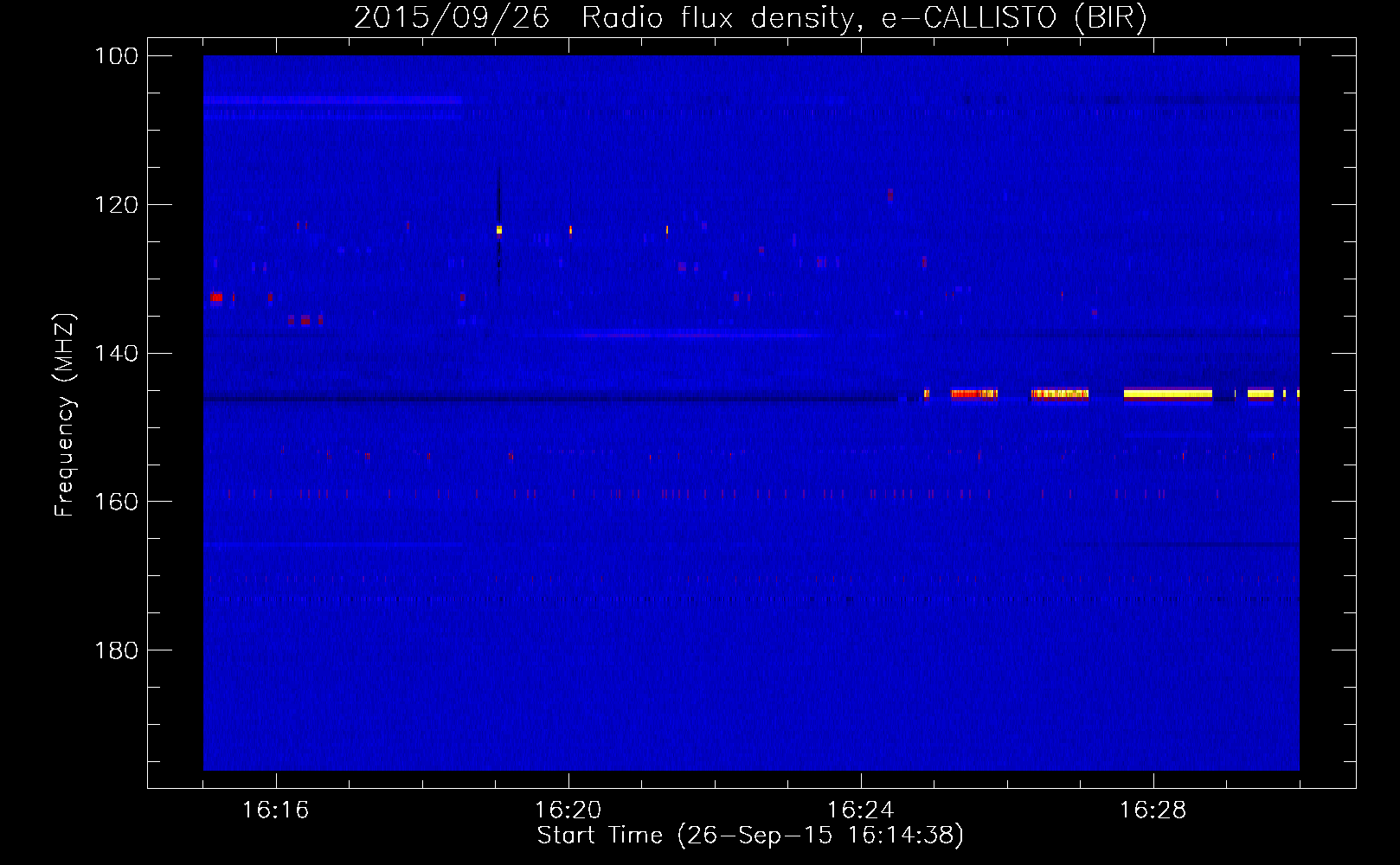Click the 'Frequency (MHZ)' axis label
Screen dimensions: 1400x865
(65, 415)
